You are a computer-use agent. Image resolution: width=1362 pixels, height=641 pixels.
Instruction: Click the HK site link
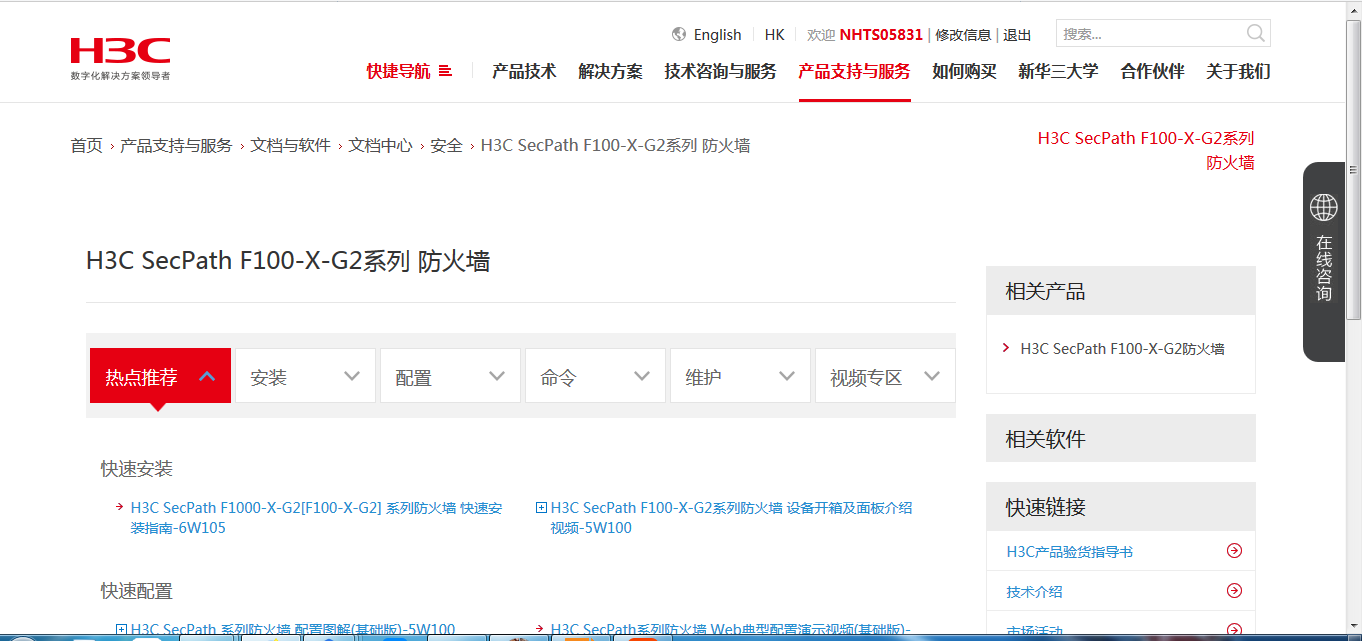(774, 34)
